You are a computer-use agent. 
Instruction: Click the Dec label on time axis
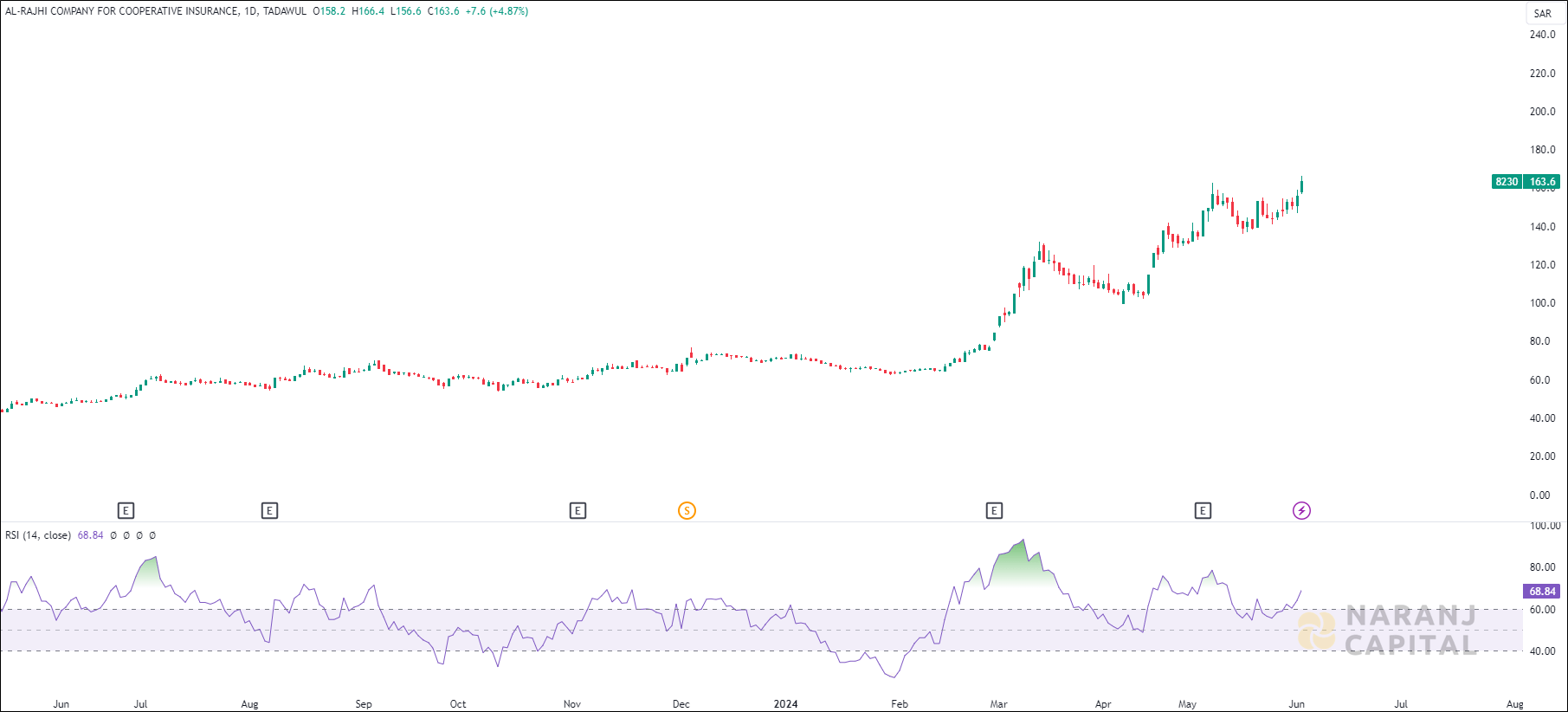[x=681, y=704]
